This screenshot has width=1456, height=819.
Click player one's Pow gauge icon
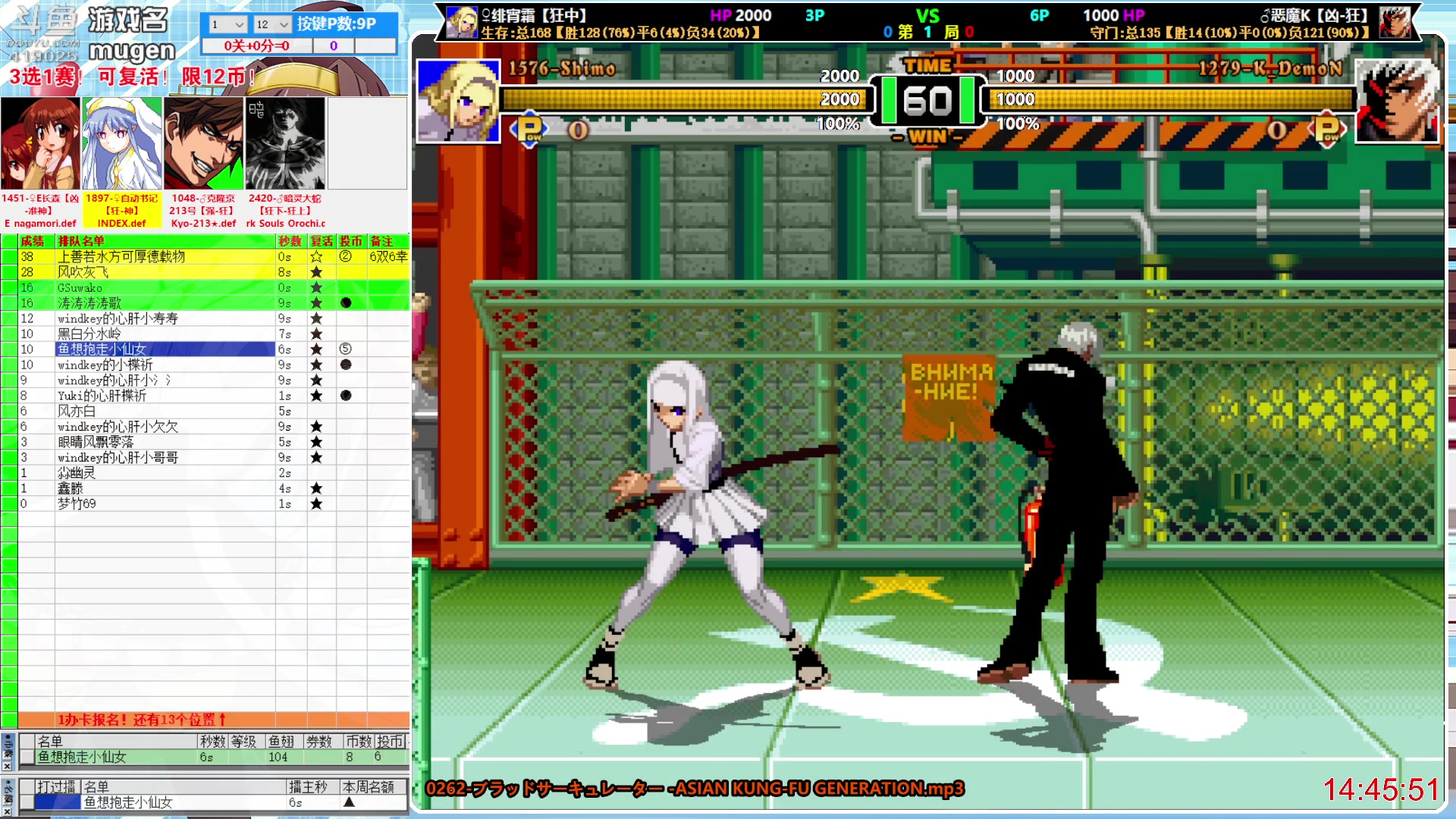click(x=529, y=130)
